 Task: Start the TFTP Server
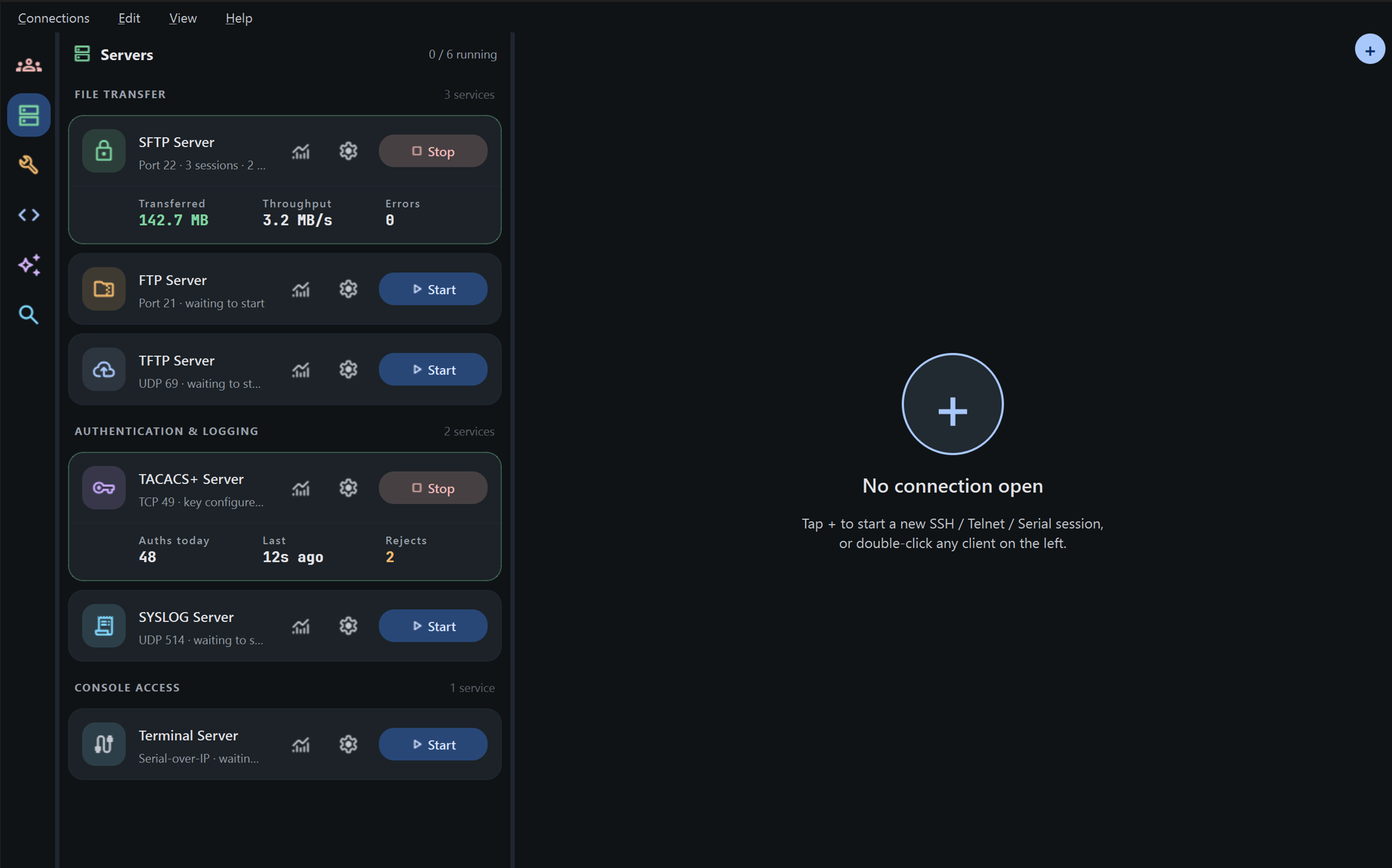433,369
